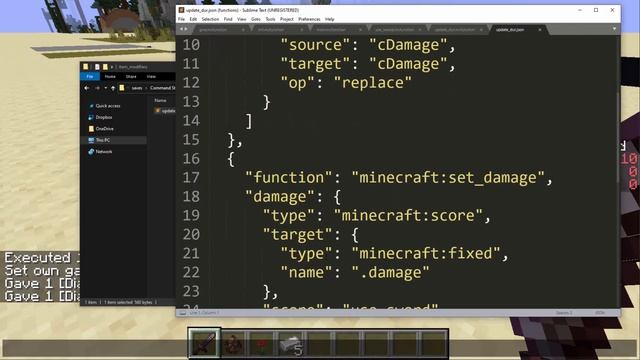
Task: Click the JSON syntax selector in status bar
Action: (600, 313)
